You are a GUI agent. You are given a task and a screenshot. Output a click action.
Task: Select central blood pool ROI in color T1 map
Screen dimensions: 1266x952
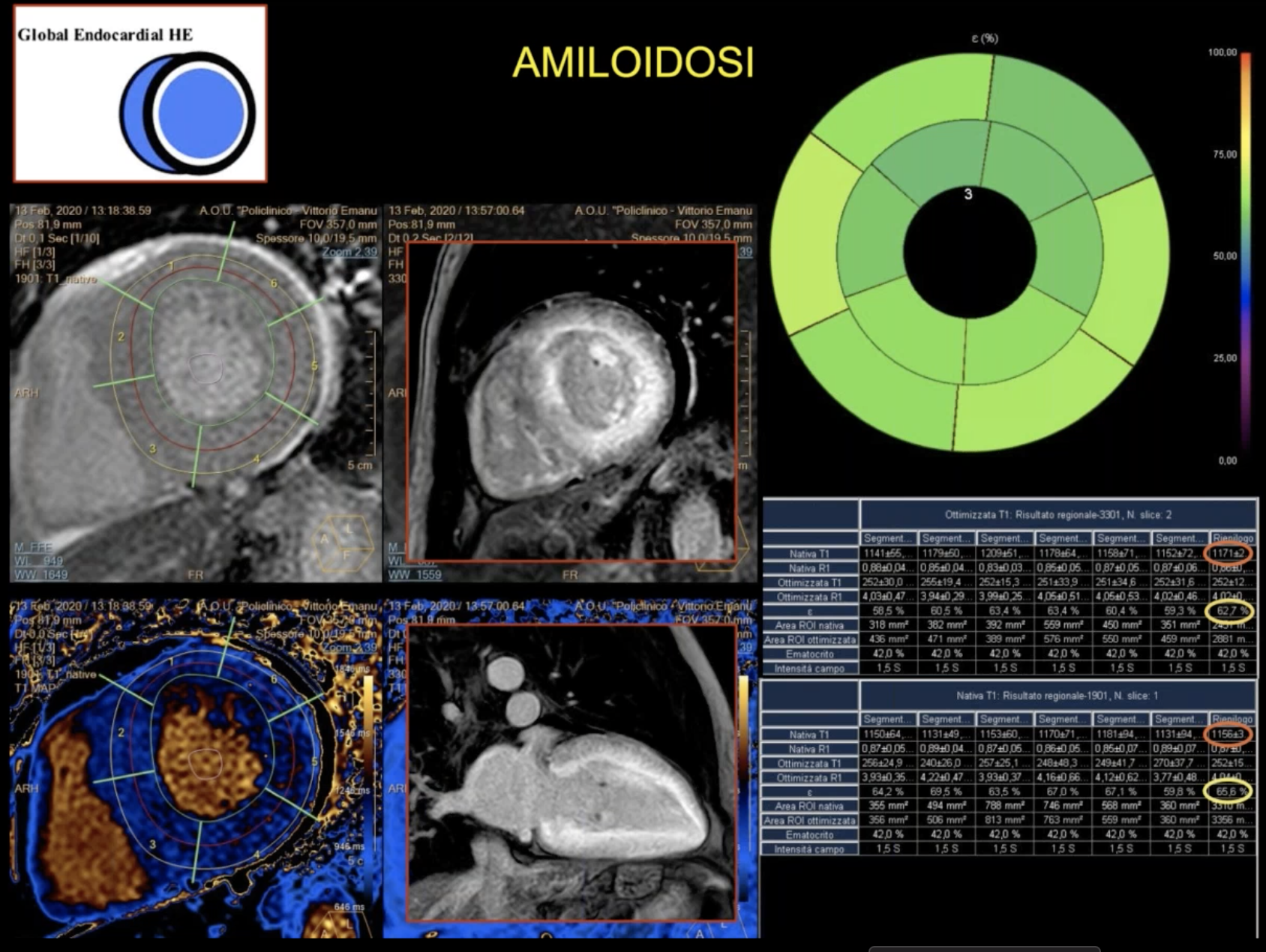click(205, 762)
